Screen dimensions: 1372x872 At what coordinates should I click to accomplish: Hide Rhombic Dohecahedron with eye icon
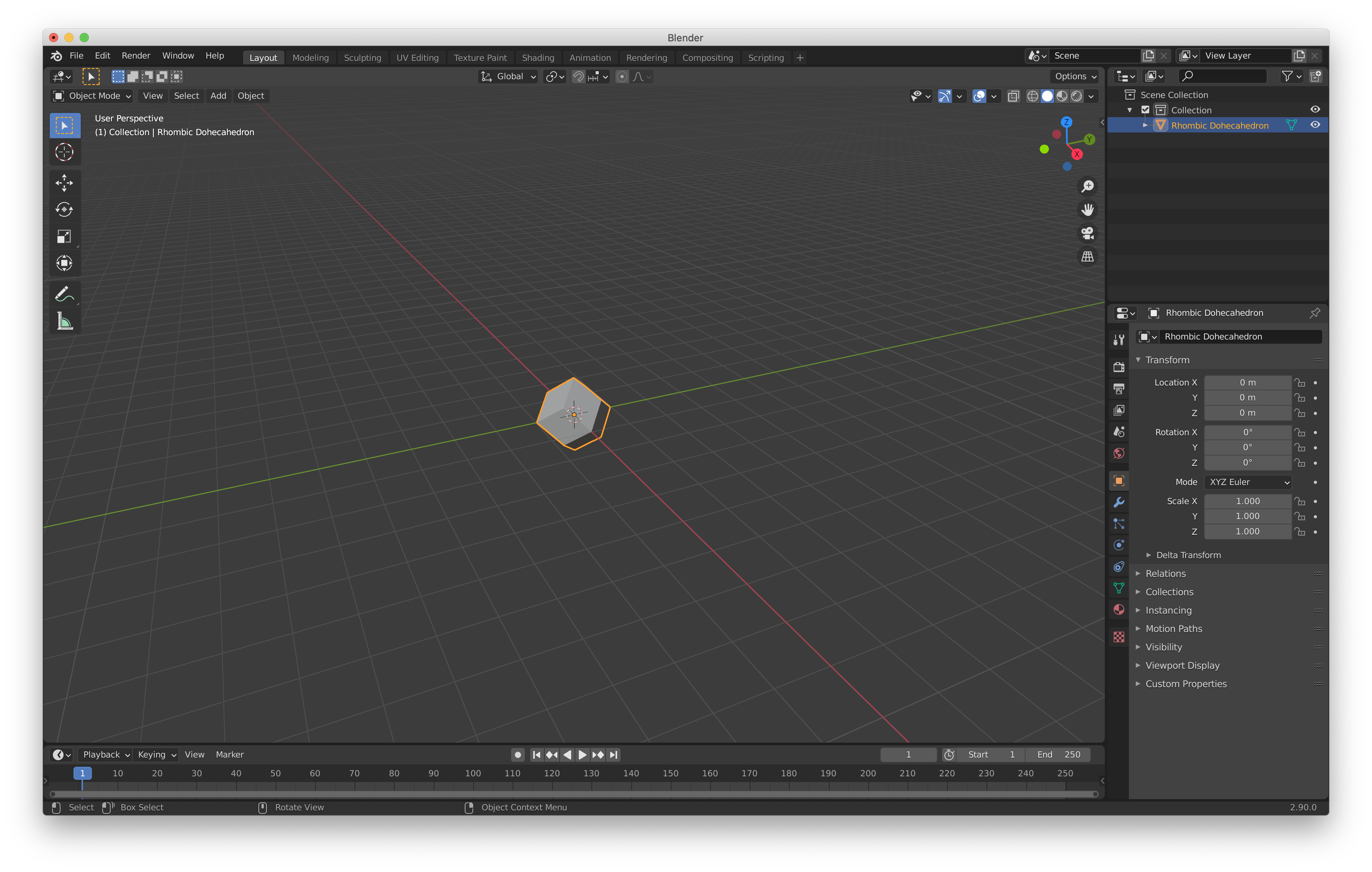coord(1315,125)
